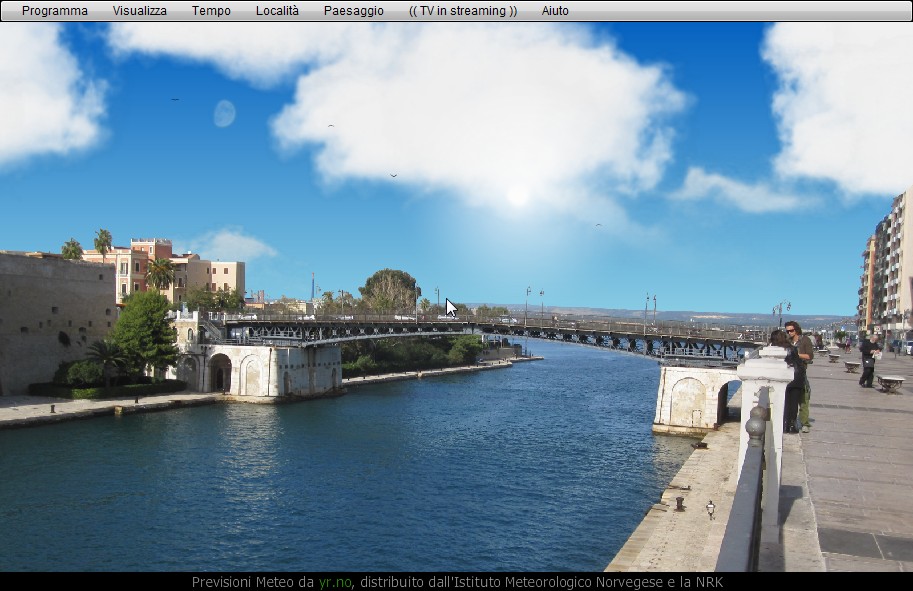Viewport: 913px width, 591px height.
Task: Open the (( TV in streaming )) menu
Action: (463, 11)
